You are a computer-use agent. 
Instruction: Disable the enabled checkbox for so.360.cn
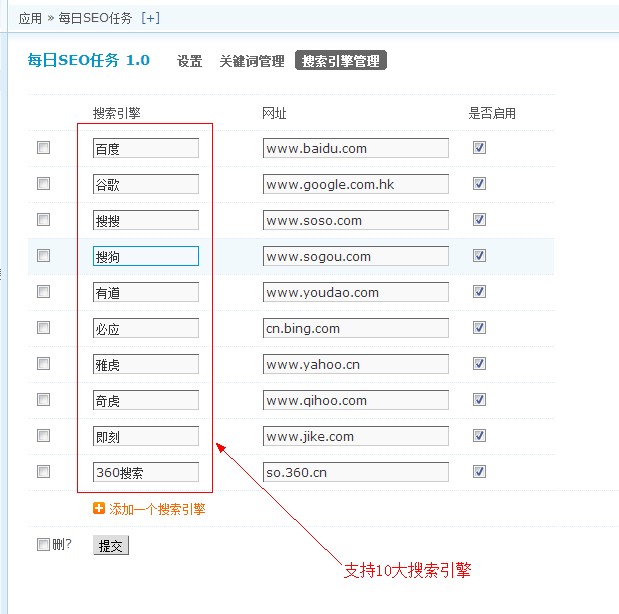pyautogui.click(x=479, y=471)
